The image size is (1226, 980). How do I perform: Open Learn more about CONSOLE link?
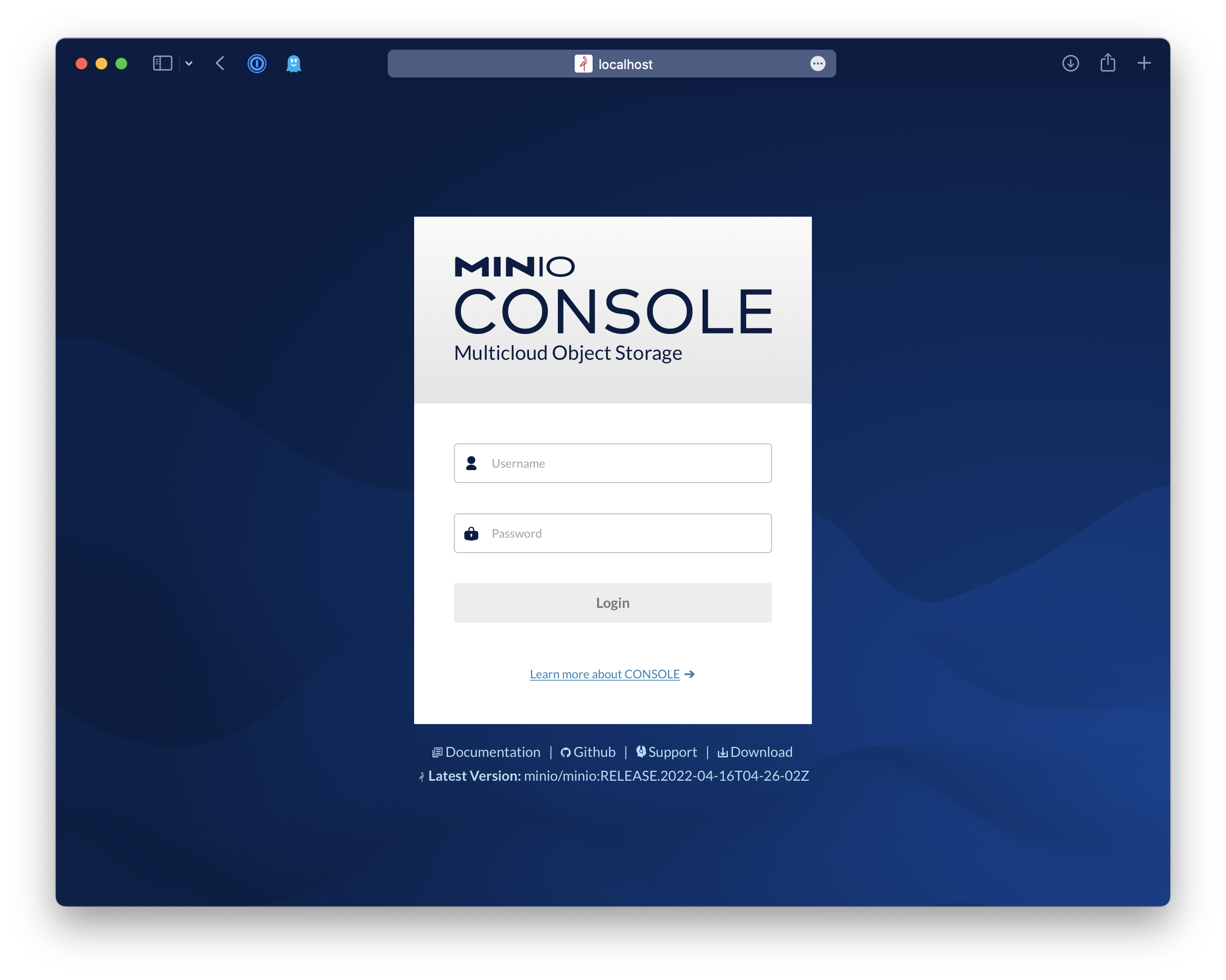pos(605,674)
